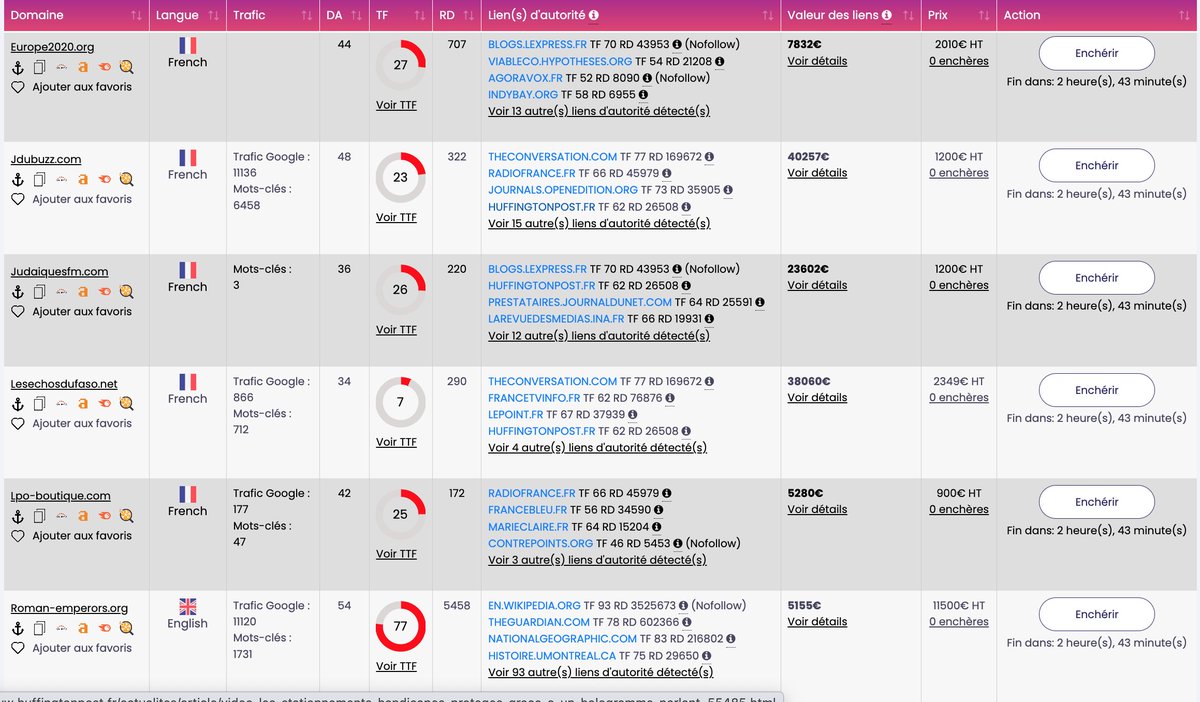The width and height of the screenshot is (1200, 702).
Task: Bid on Roman-emperors.org with Enchérir
Action: [x=1097, y=614]
